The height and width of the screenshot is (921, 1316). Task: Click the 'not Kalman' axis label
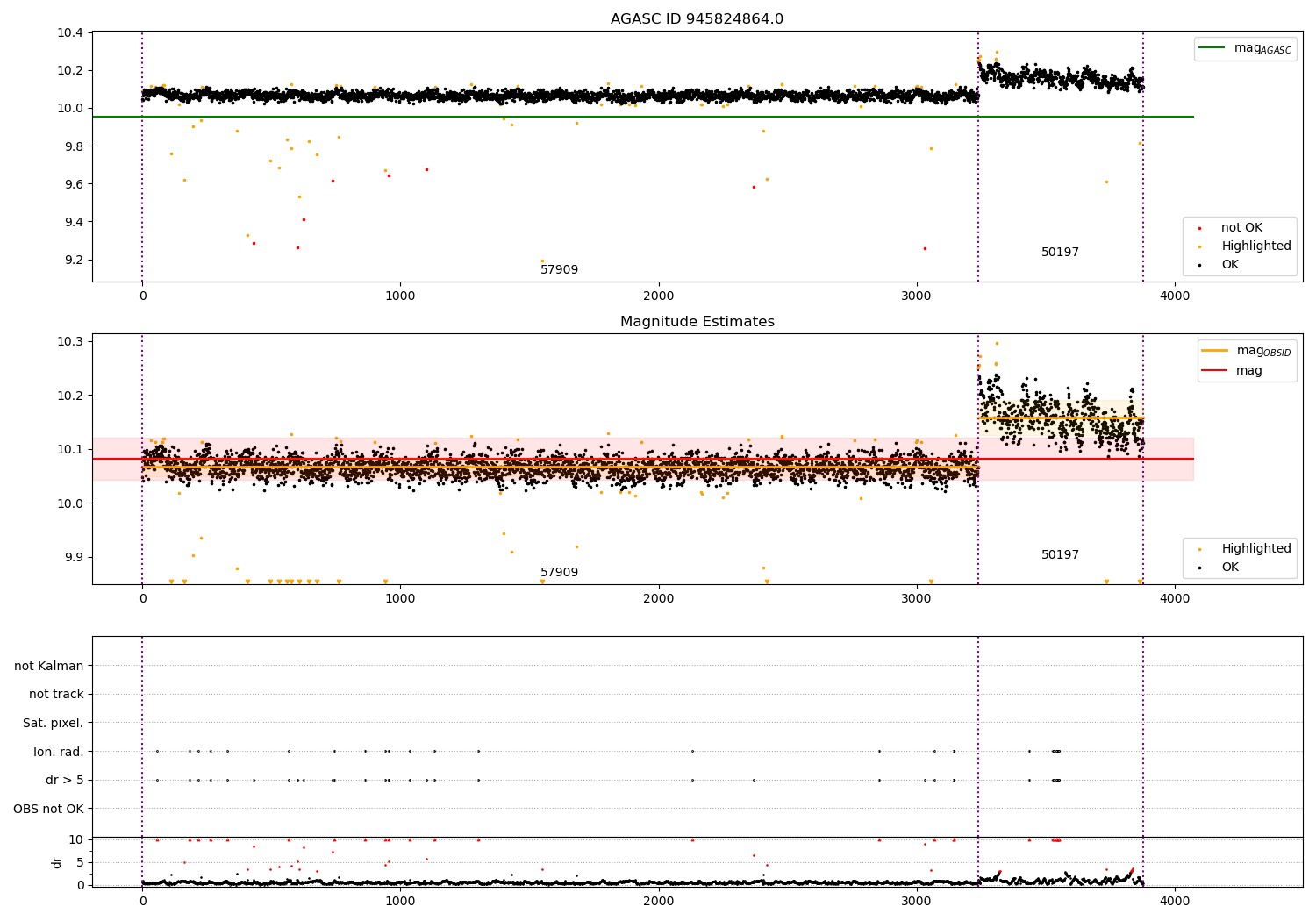pyautogui.click(x=49, y=667)
